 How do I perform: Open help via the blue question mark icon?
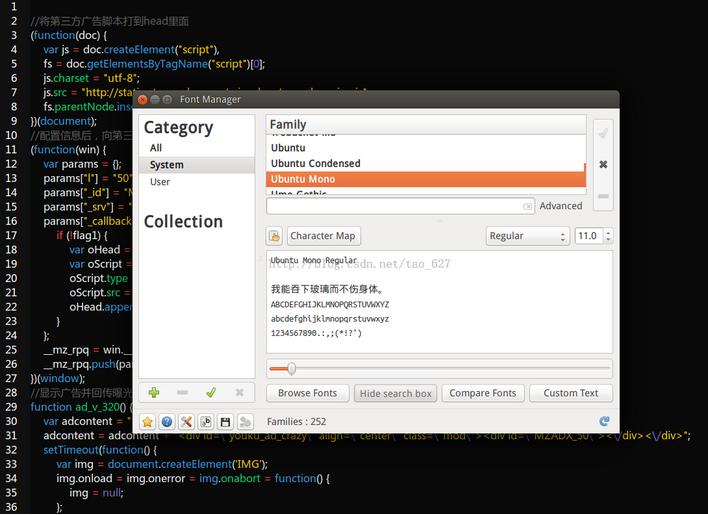(x=167, y=422)
